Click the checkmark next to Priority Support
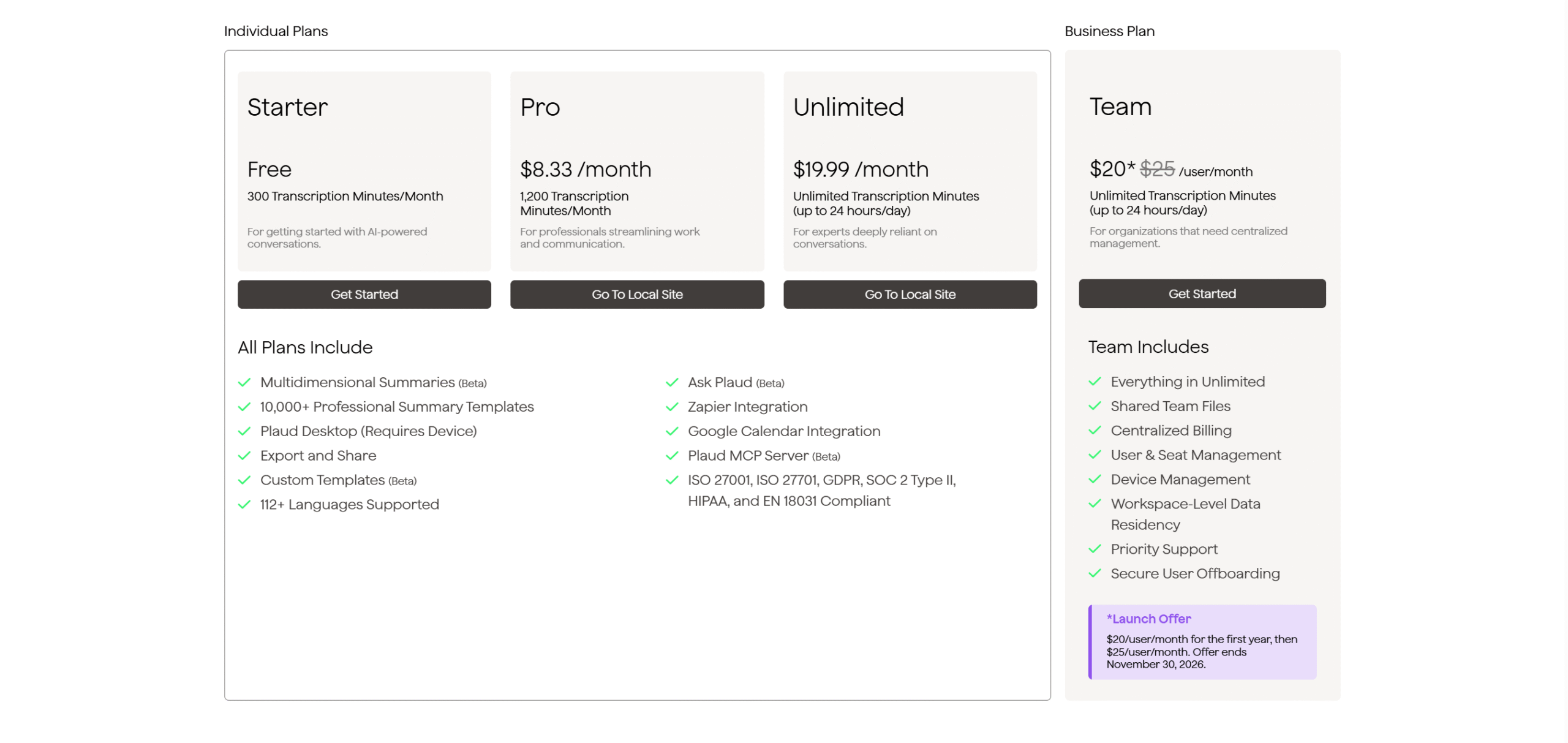 click(x=1095, y=549)
